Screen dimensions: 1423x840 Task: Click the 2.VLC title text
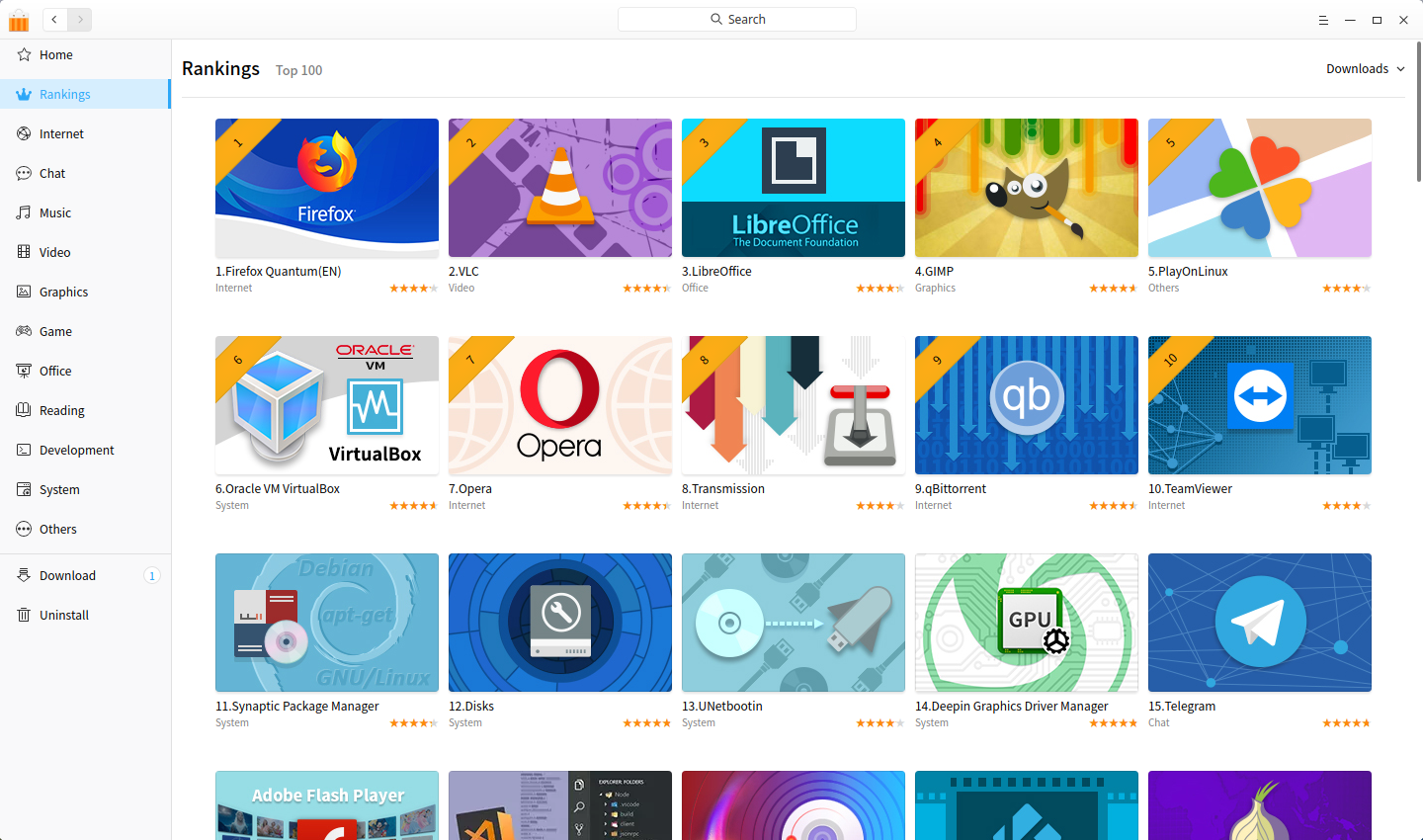[463, 272]
